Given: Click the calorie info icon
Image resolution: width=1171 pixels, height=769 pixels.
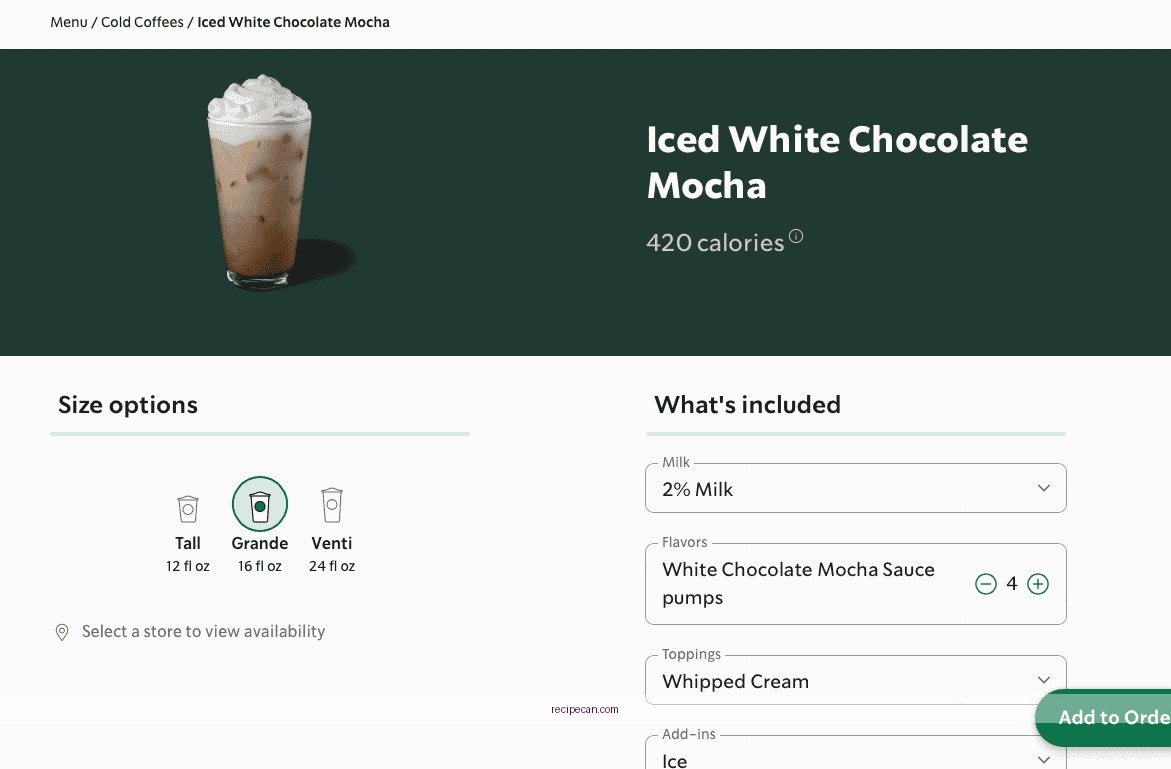Looking at the screenshot, I should tap(795, 234).
